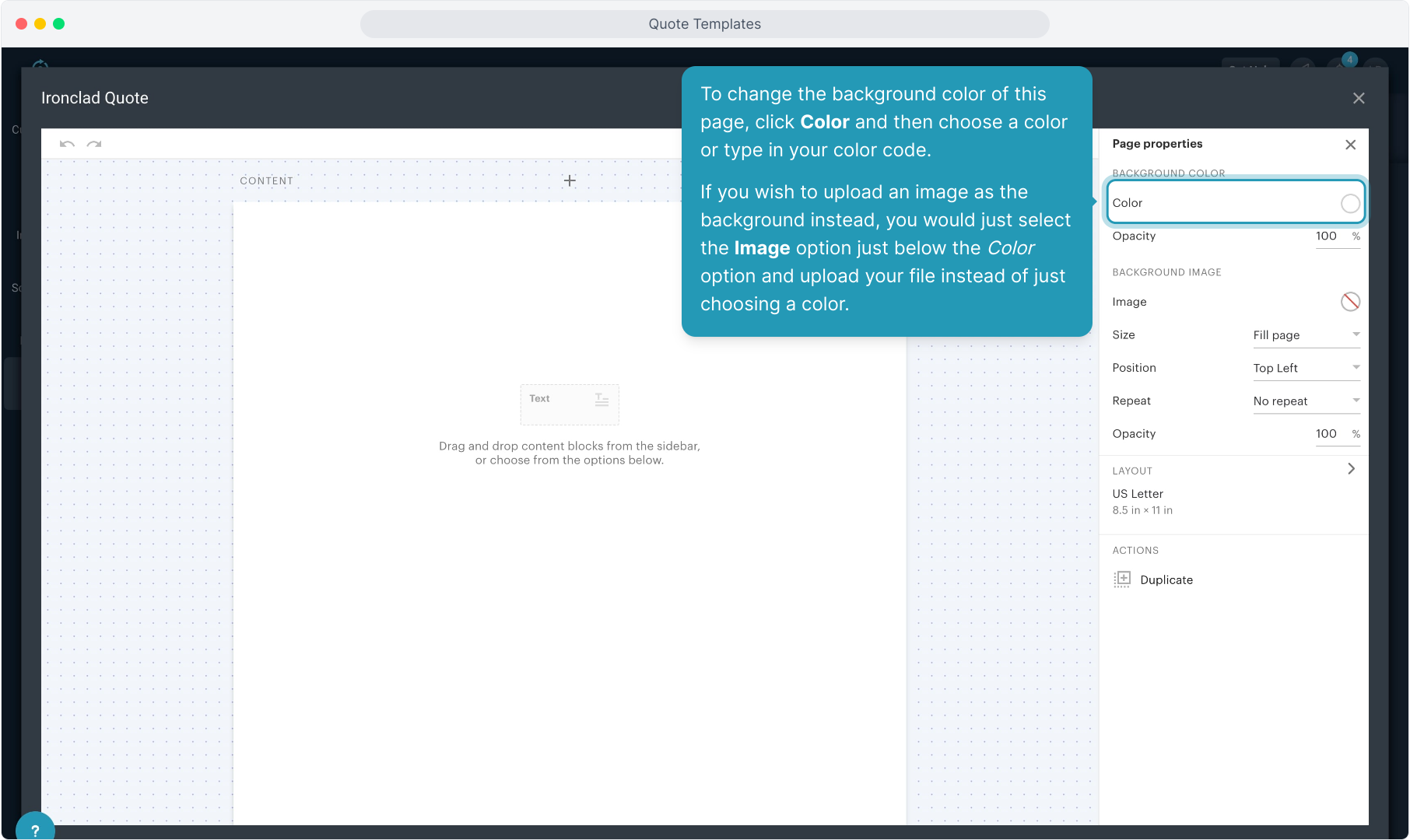Screen dimensions: 1410x840
Task: Click the macOS yellow minimize button
Action: [40, 24]
